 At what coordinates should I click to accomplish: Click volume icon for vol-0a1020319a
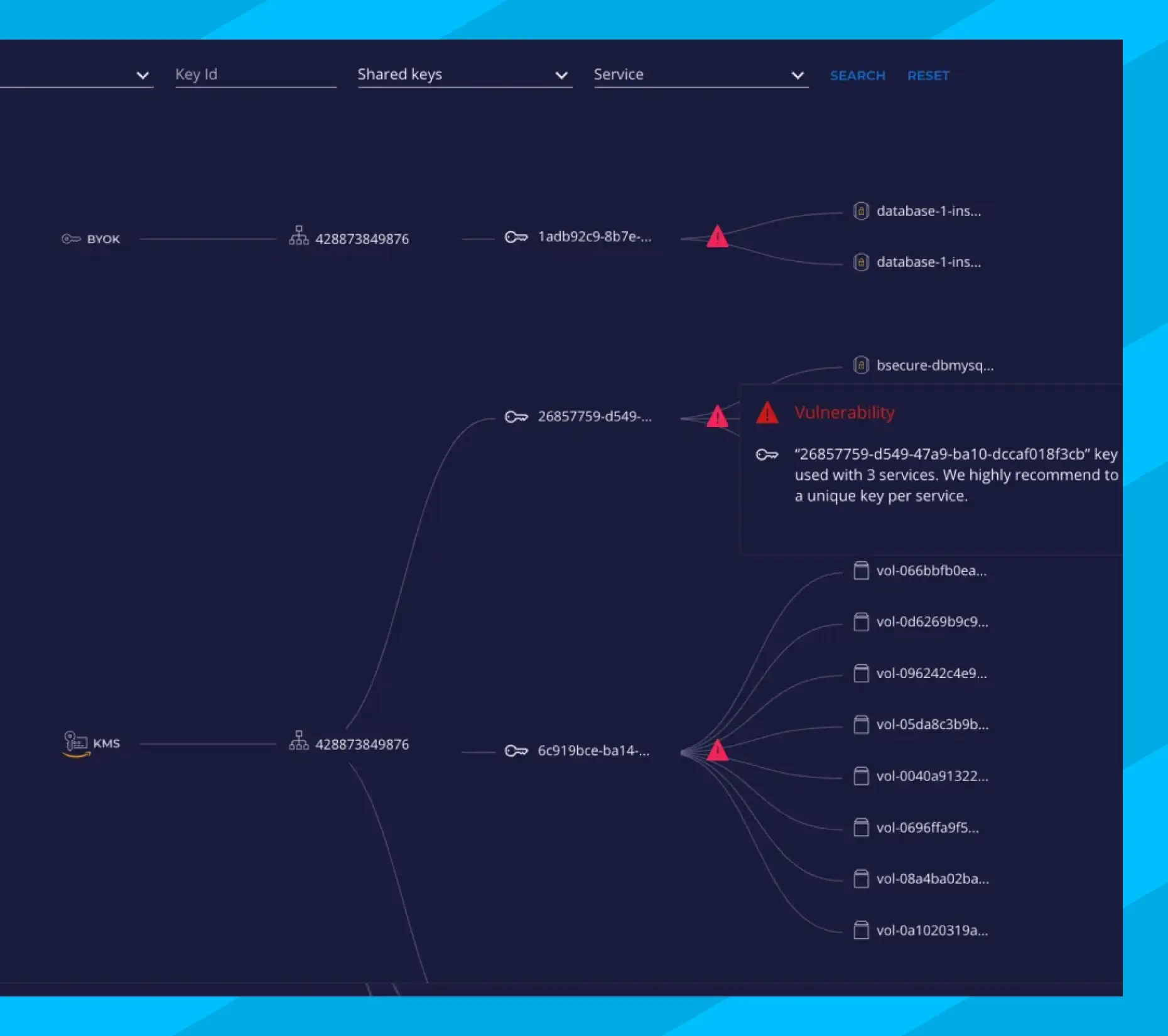click(861, 930)
